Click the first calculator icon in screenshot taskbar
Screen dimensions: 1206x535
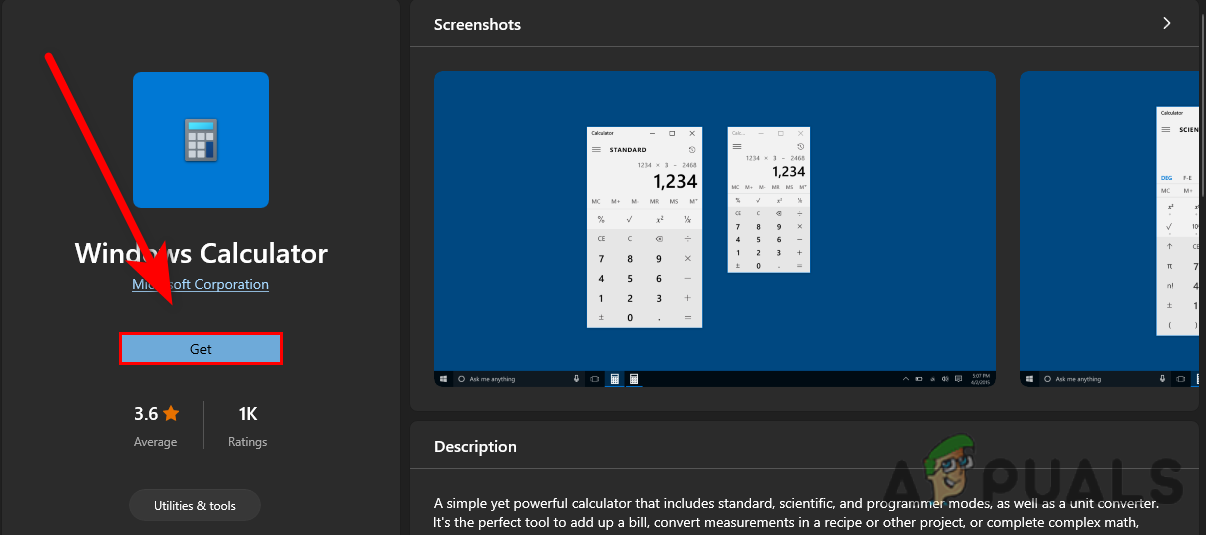click(614, 379)
